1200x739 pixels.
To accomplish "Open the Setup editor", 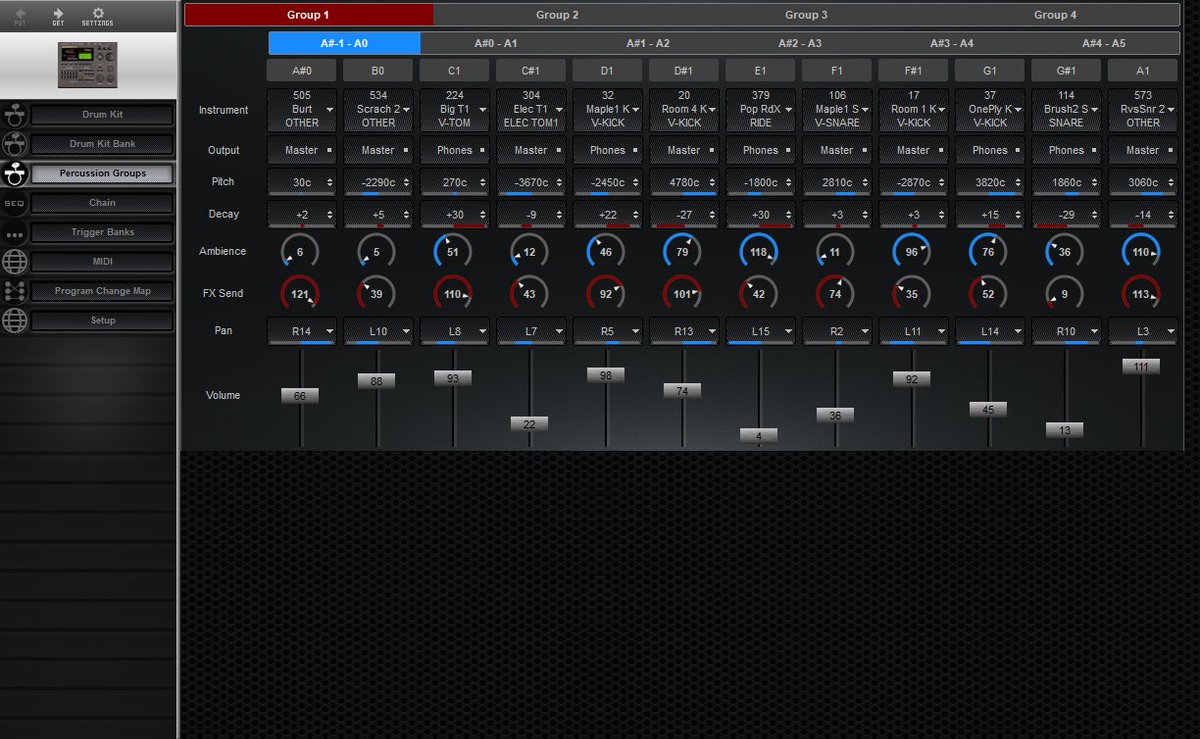I will point(102,320).
